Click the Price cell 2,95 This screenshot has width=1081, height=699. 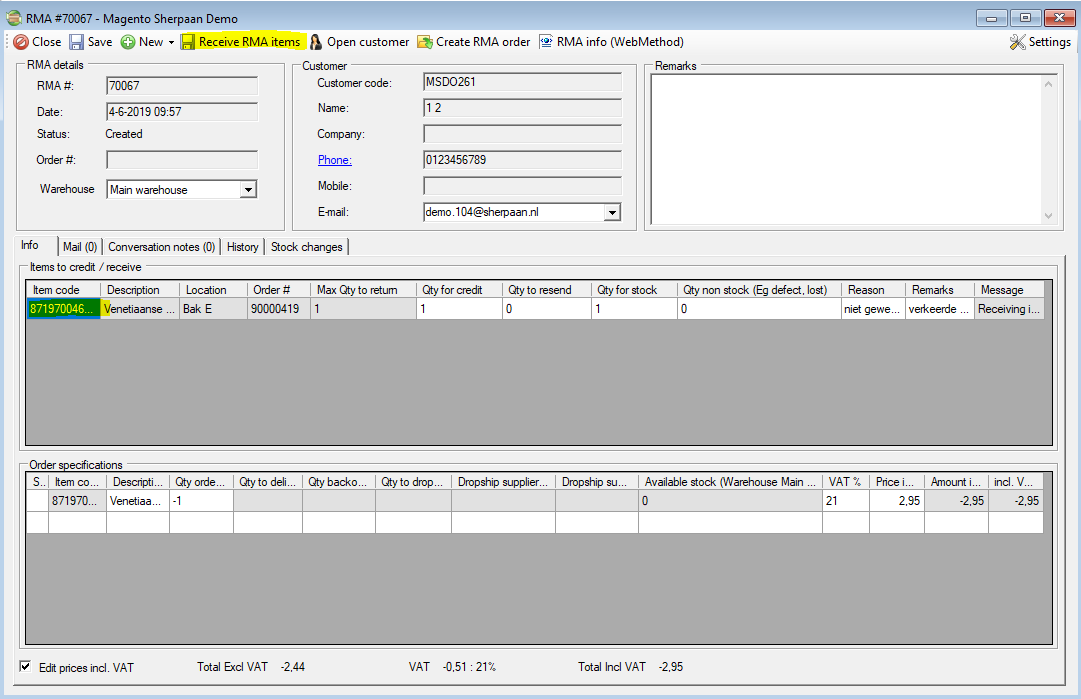[x=897, y=501]
